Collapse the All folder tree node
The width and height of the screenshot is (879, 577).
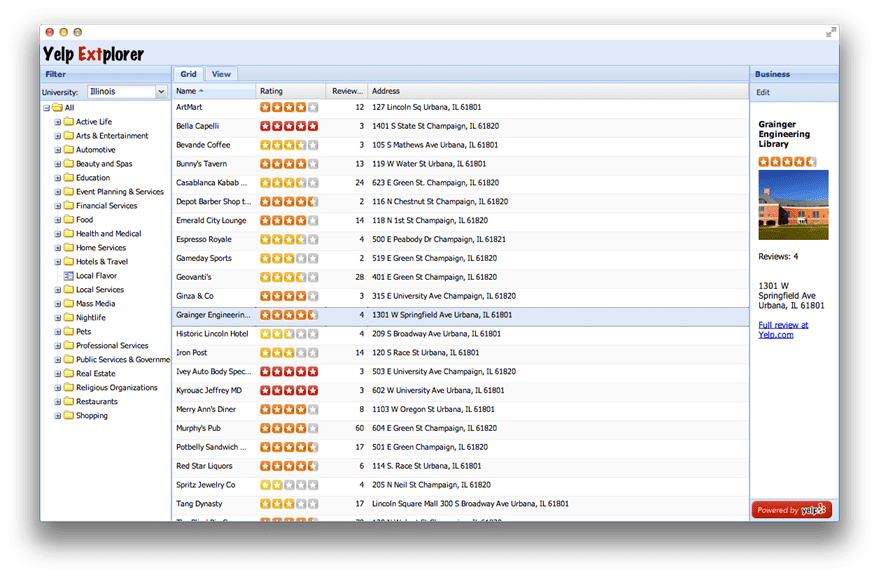tap(47, 108)
